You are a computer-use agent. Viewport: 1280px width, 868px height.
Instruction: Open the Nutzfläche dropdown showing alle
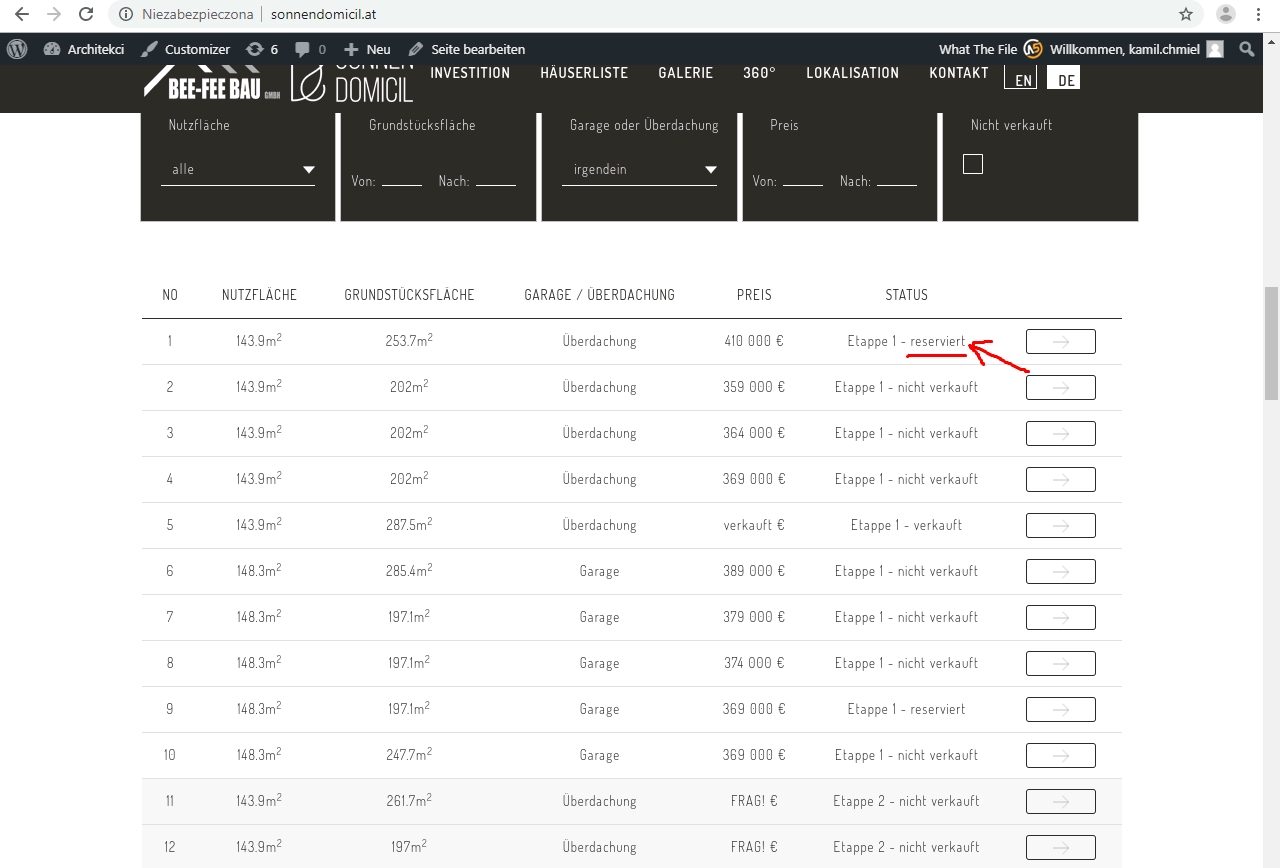(x=238, y=169)
